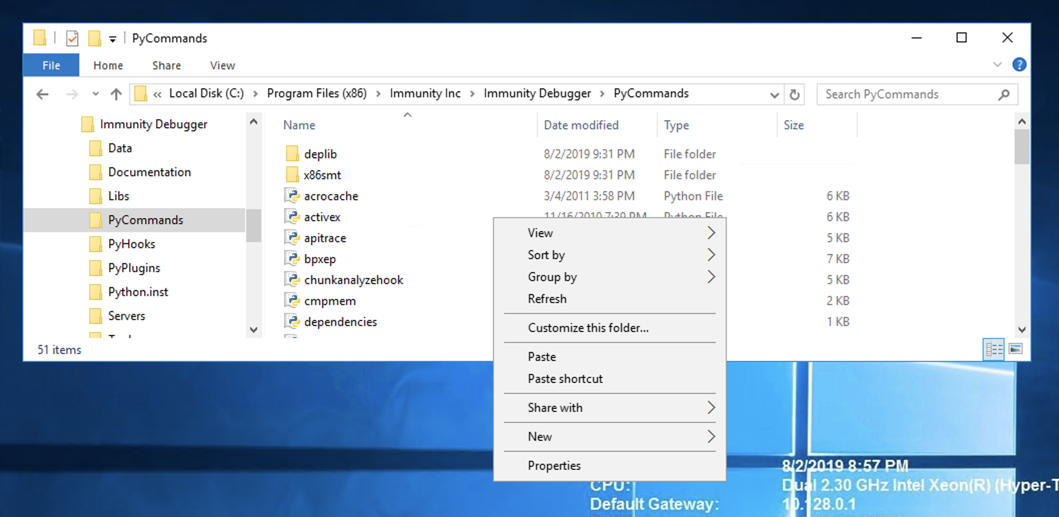Select the x86smt folder icon
This screenshot has height=517, width=1059.
(x=292, y=175)
